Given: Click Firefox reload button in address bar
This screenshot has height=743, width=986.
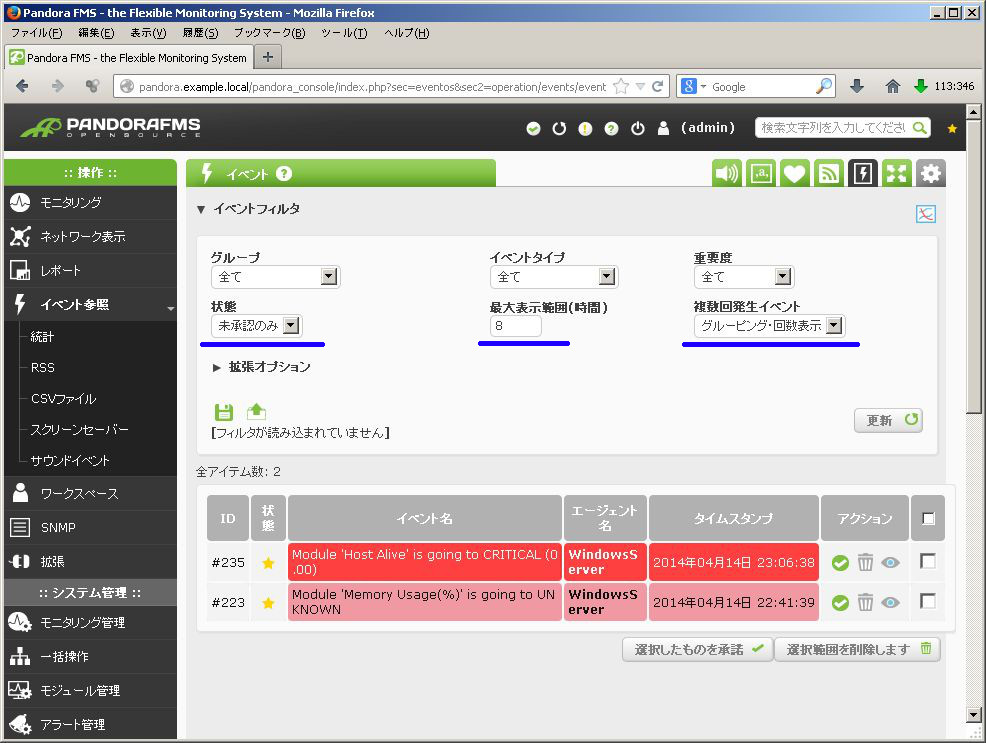Looking at the screenshot, I should pos(657,86).
